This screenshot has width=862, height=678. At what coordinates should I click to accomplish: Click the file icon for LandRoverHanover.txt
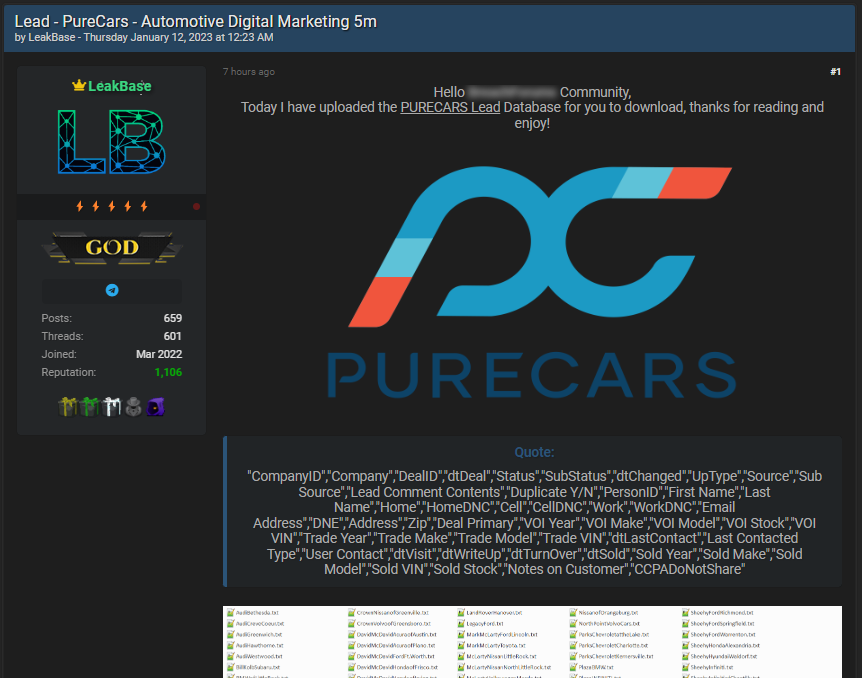[461, 612]
